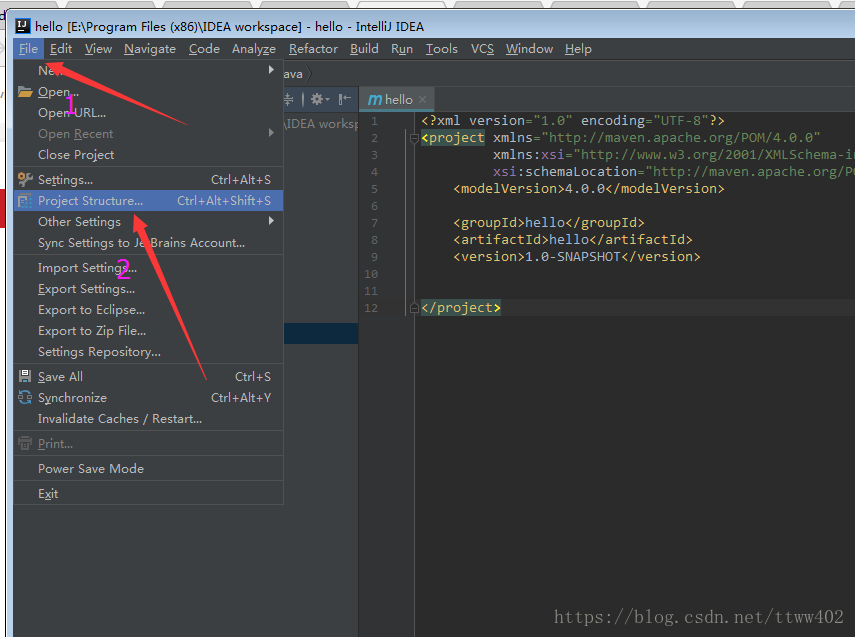Click the closing </project> tag
This screenshot has width=855, height=637.
point(461,308)
